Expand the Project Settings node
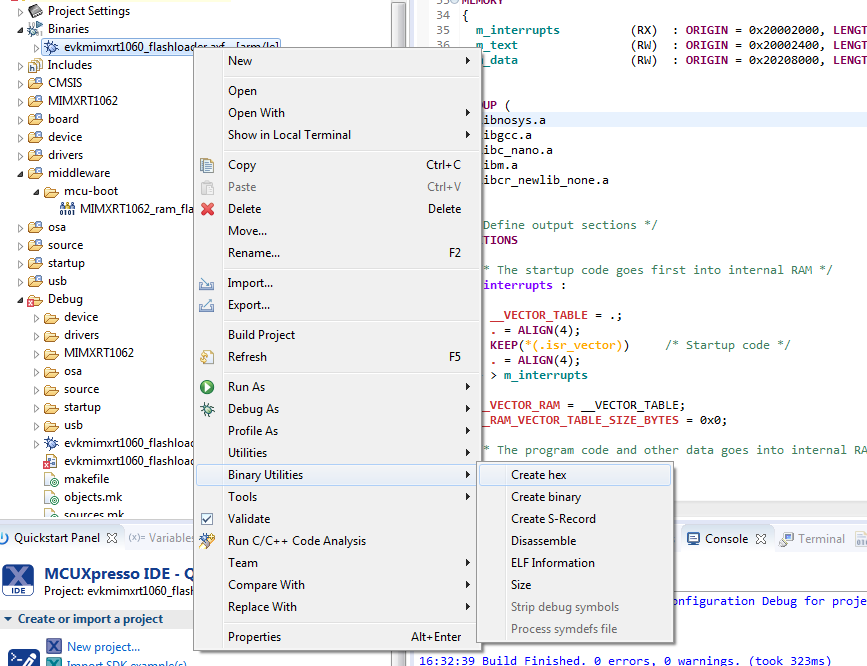 [x=20, y=12]
